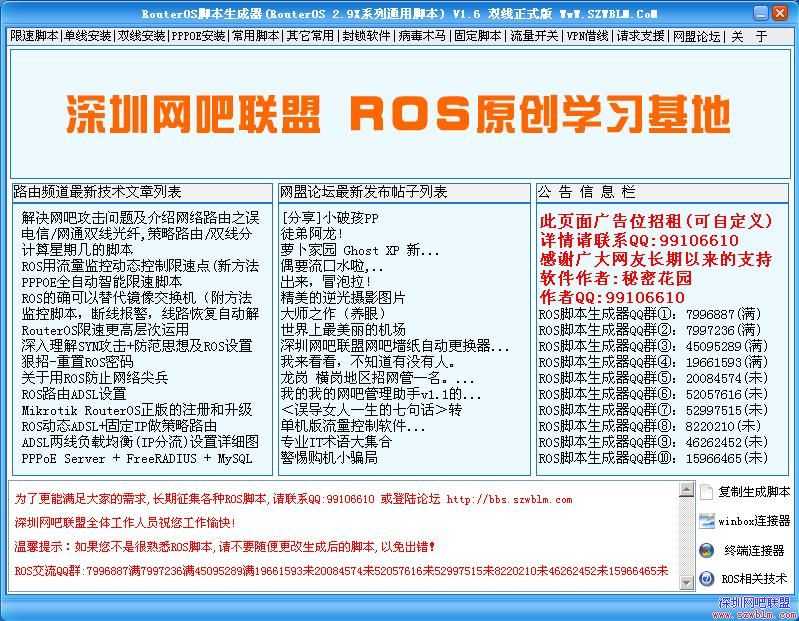Viewport: 799px width, 621px height.
Task: Open article PPPOE全自动智能限速脚本
Action: 102,282
